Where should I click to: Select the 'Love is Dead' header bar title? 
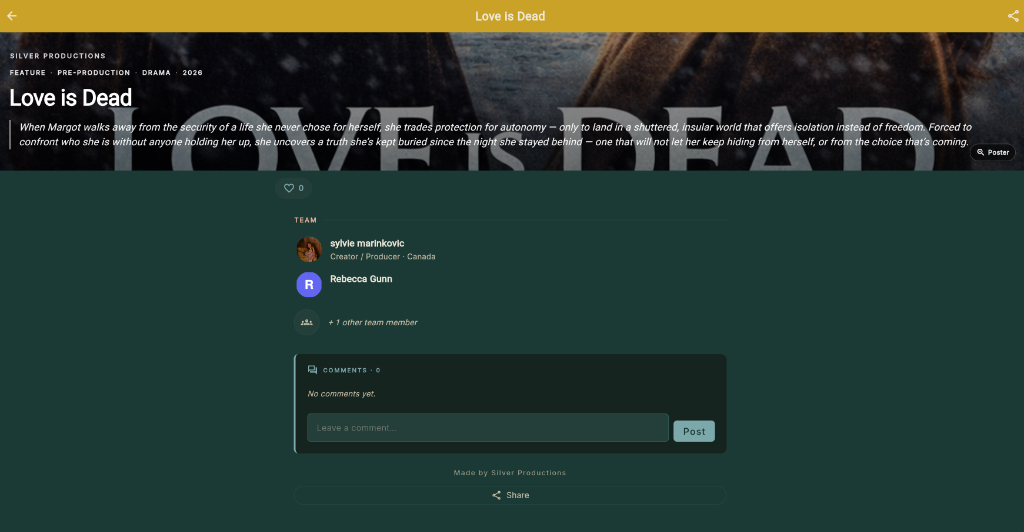click(x=510, y=16)
